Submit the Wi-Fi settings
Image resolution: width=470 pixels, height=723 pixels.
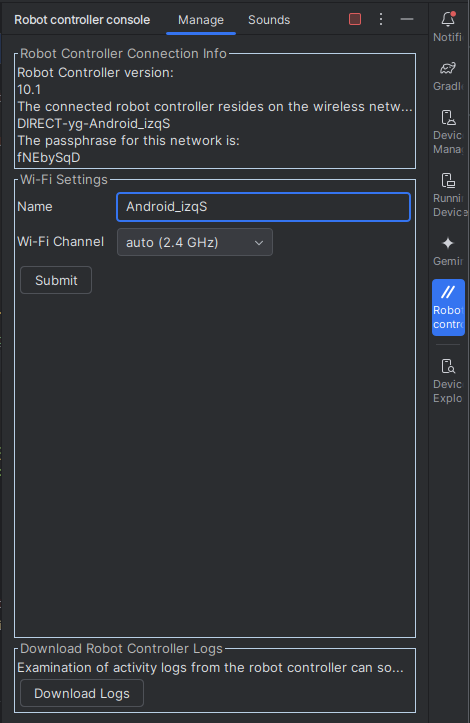pos(56,280)
